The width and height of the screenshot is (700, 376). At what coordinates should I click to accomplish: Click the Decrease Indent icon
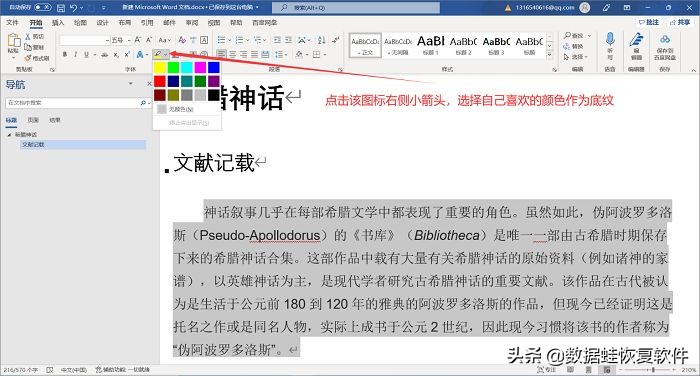click(277, 40)
